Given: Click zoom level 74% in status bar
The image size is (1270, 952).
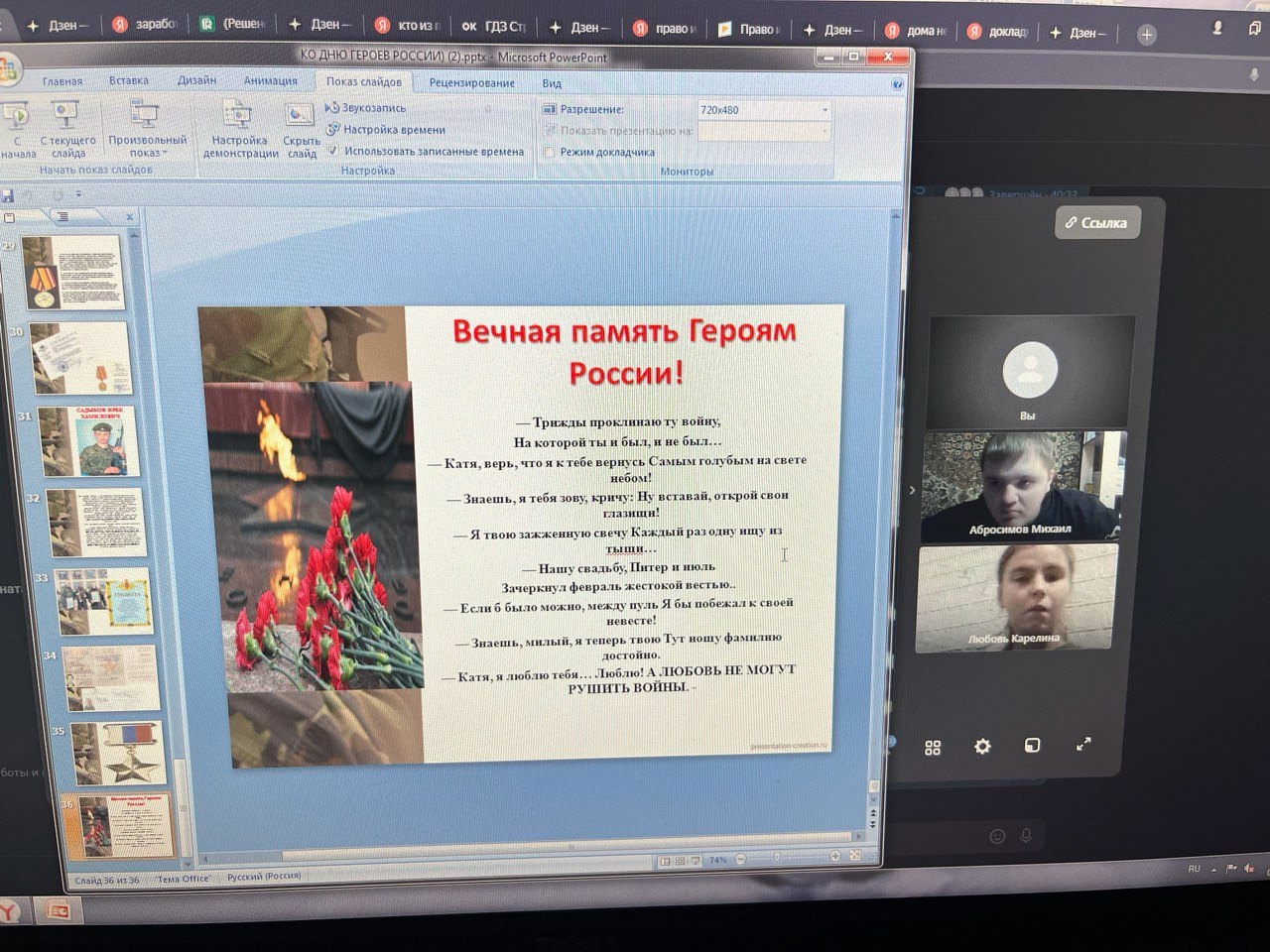Looking at the screenshot, I should coord(718,861).
